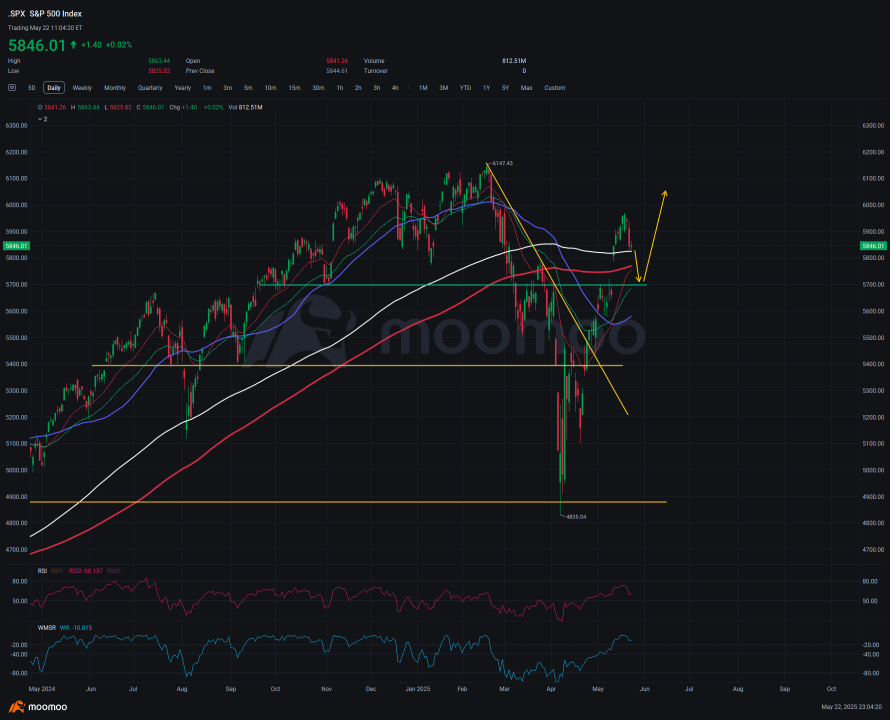Choose the 4h interval
The width and height of the screenshot is (890, 720).
click(395, 88)
